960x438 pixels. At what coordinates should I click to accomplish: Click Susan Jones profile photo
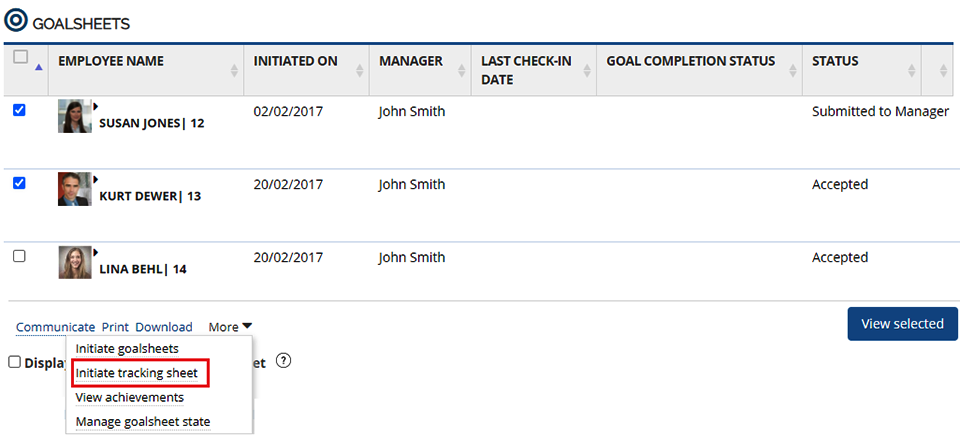click(x=75, y=116)
